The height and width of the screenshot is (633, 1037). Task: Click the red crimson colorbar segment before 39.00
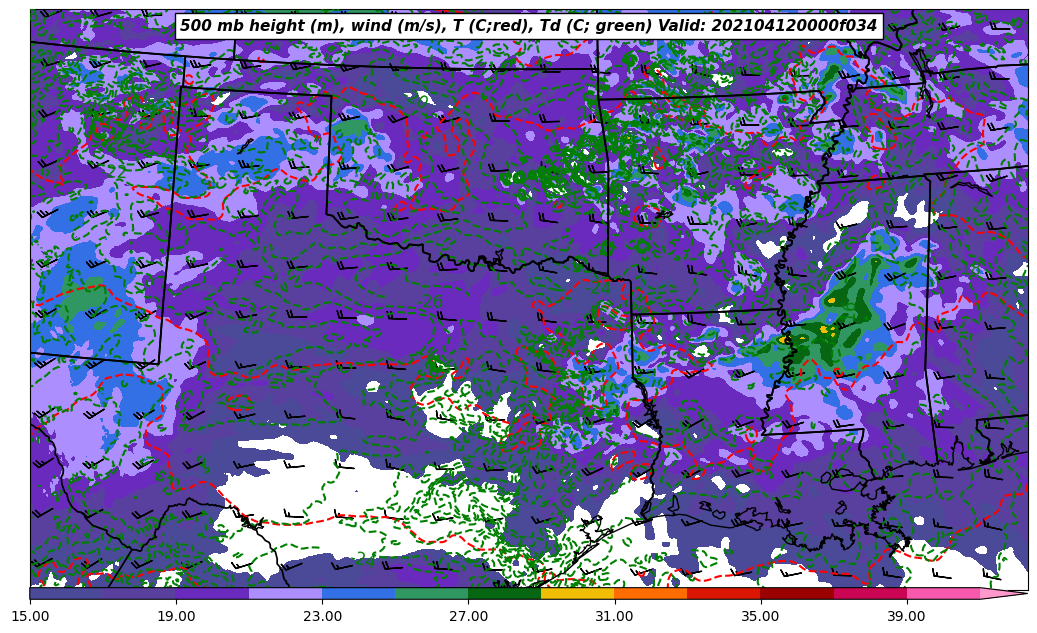click(x=869, y=593)
